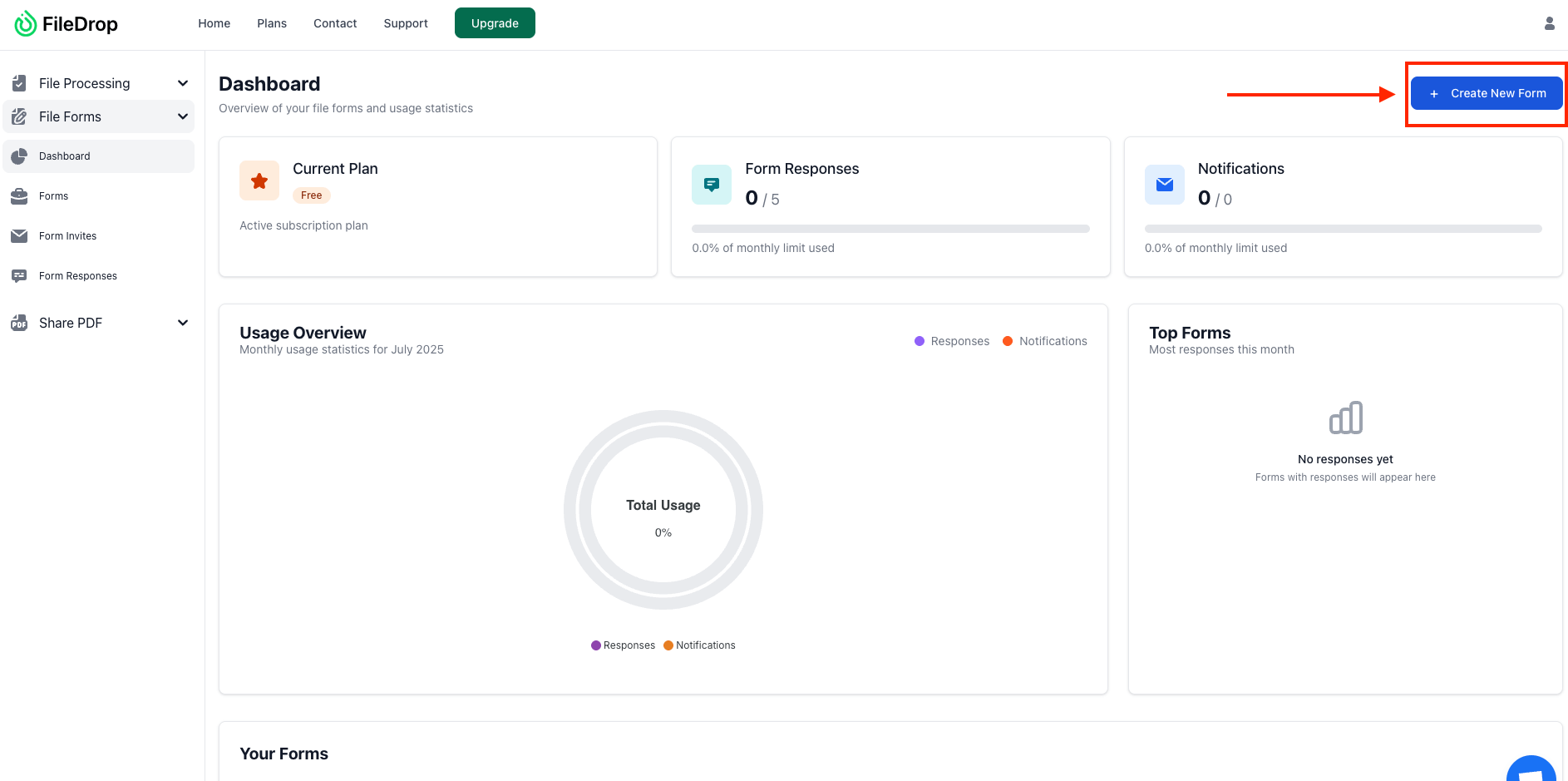Open the Support page
Image resolution: width=1568 pixels, height=781 pixels.
[x=406, y=23]
